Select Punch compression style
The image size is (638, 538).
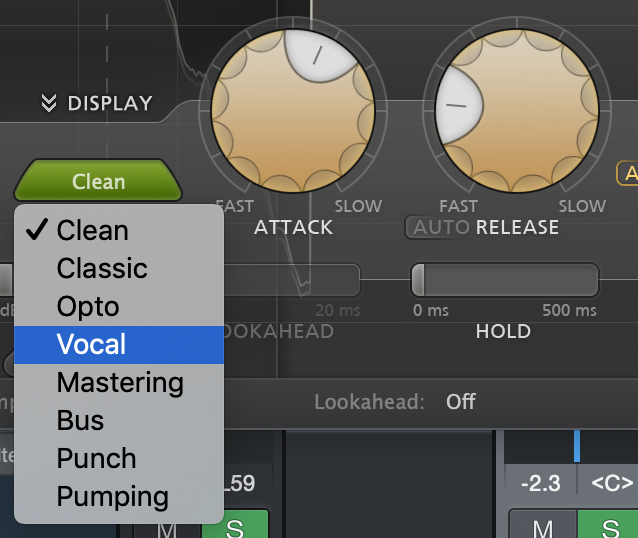click(119, 458)
